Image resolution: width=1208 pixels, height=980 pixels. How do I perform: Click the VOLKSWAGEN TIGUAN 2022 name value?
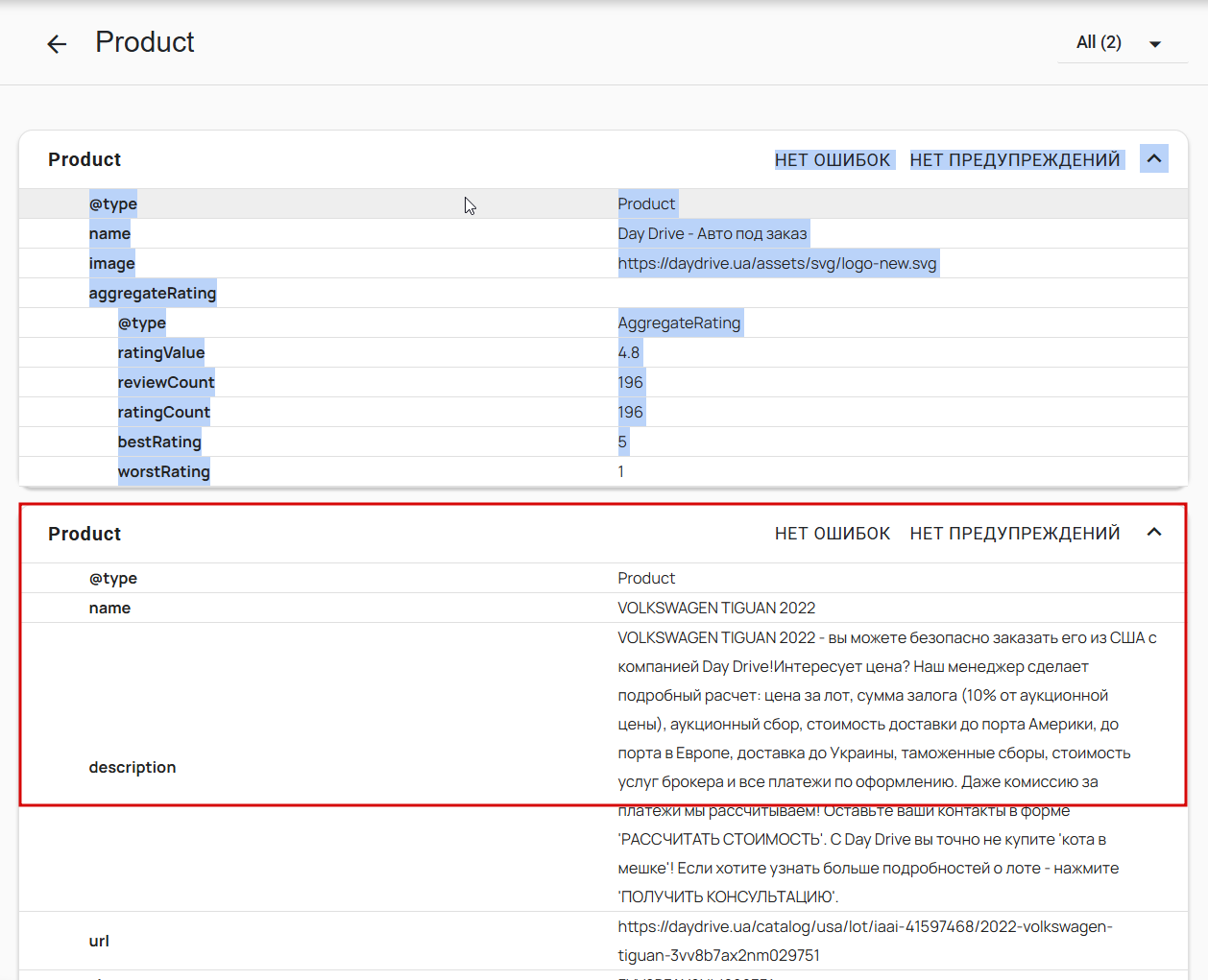[x=716, y=608]
